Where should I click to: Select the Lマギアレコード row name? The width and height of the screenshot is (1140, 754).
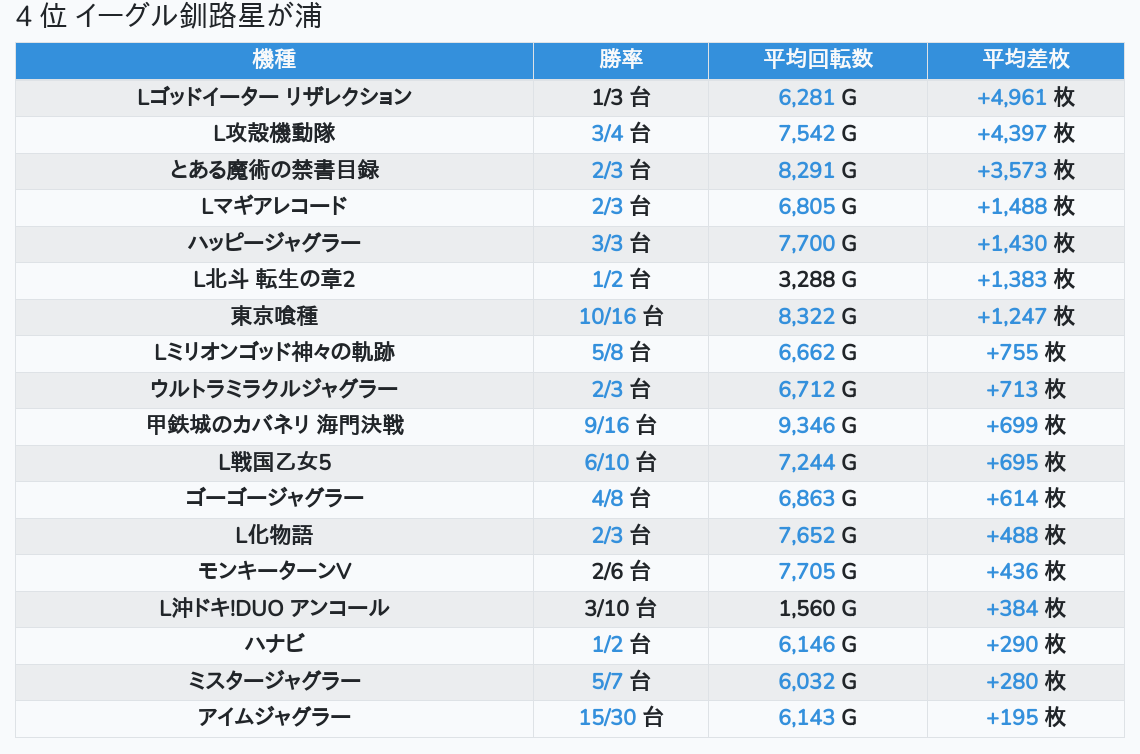coord(274,206)
